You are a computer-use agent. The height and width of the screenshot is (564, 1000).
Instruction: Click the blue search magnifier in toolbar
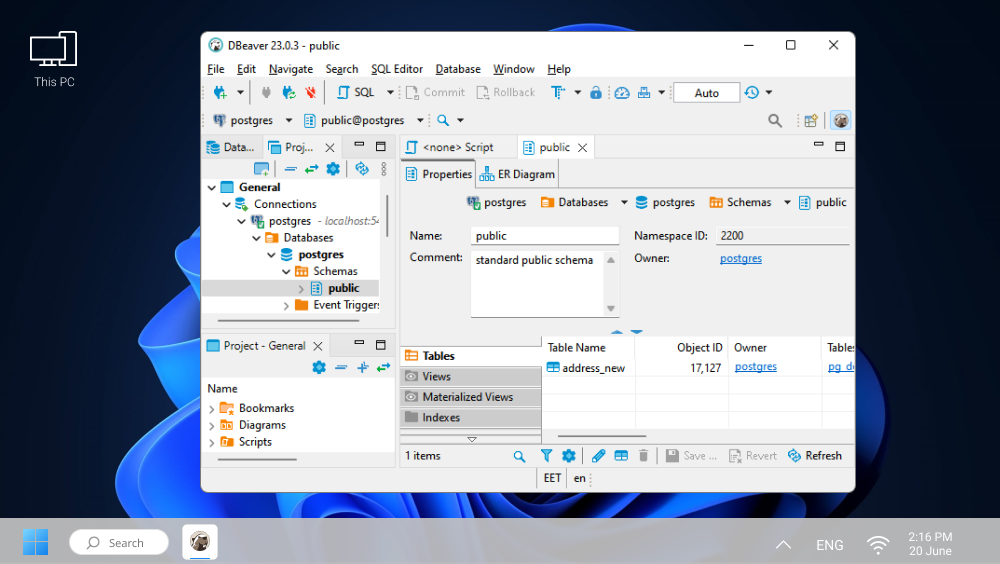tap(443, 120)
